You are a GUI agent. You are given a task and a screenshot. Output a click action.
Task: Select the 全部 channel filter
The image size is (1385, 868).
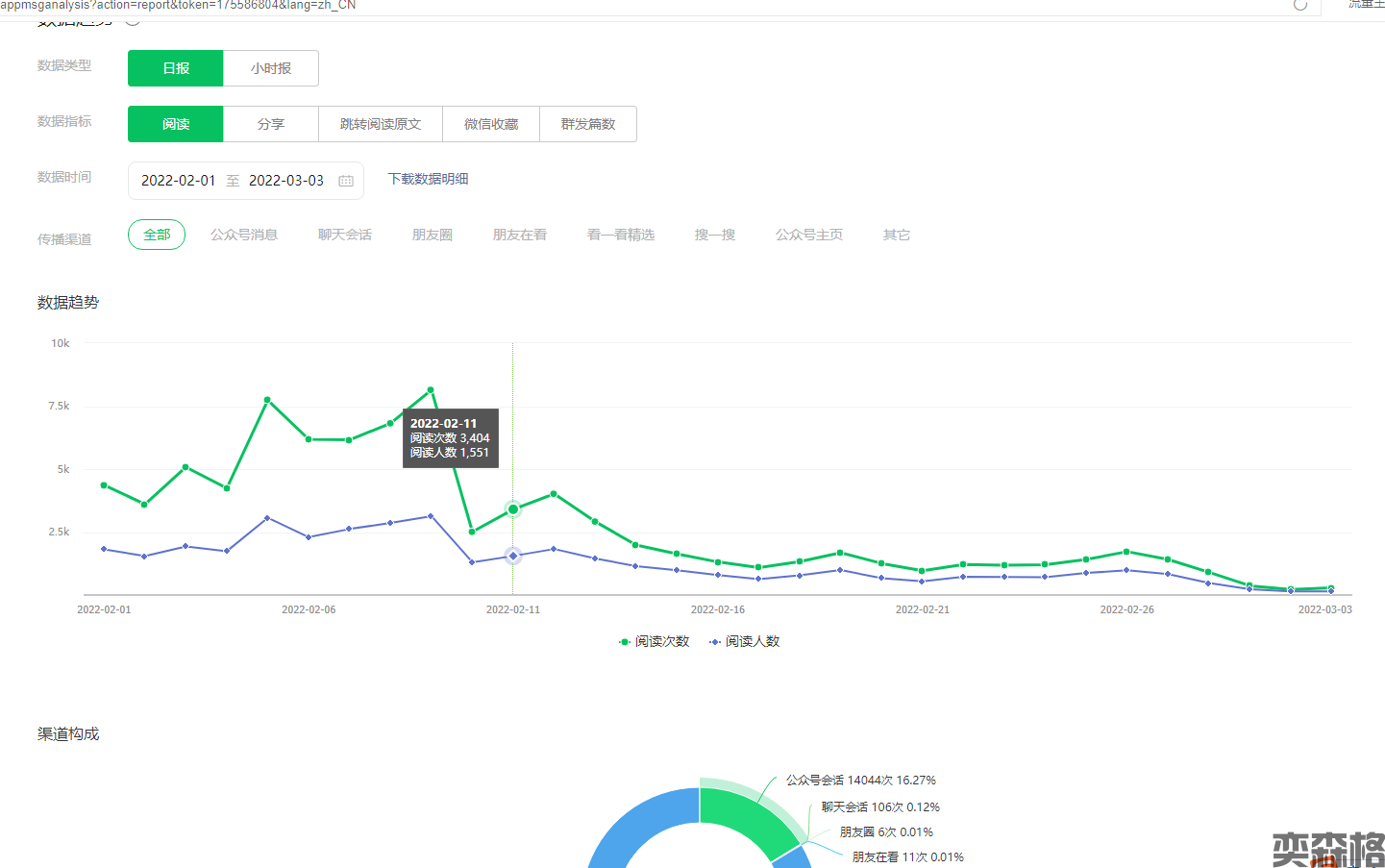pos(157,235)
